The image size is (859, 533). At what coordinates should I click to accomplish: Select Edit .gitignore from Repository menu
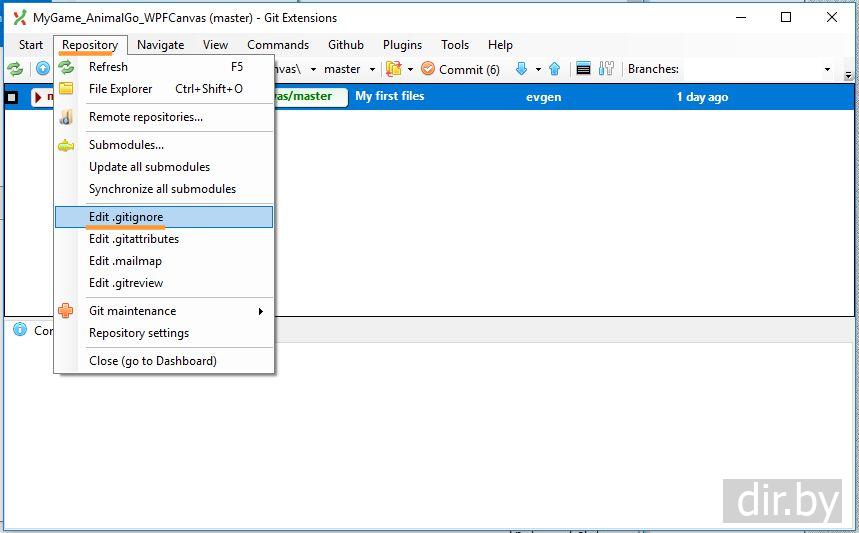point(126,217)
